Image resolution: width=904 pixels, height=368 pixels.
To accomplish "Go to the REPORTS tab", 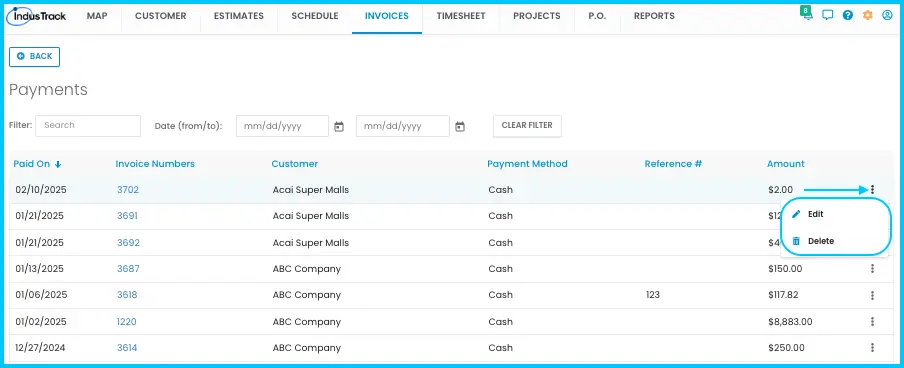I will (x=654, y=16).
